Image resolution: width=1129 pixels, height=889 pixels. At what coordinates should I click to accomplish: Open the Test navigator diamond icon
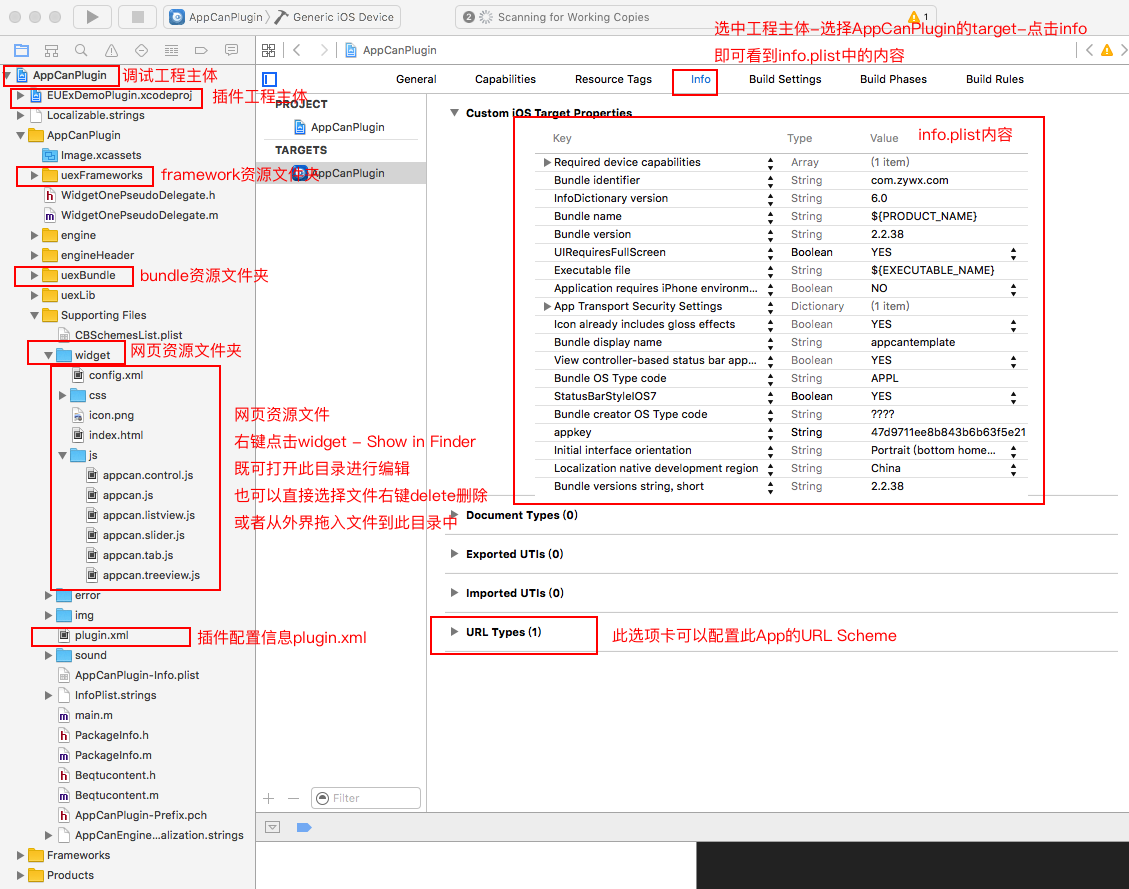(141, 50)
